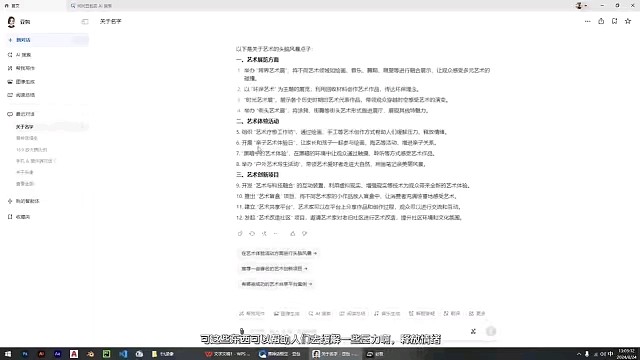Open the 查看全部 view all conversations link
This screenshot has height=360, width=640.
click(x=25, y=184)
